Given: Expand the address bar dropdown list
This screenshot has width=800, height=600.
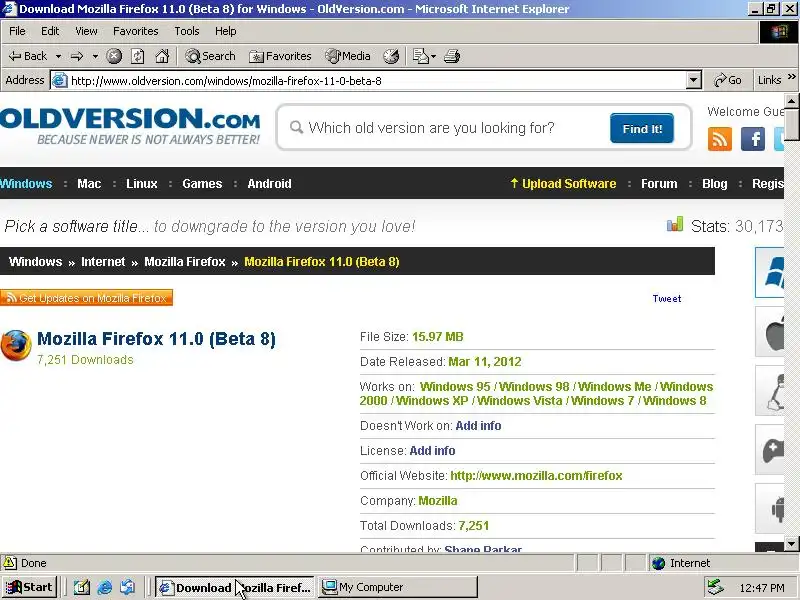Looking at the screenshot, I should coord(694,81).
